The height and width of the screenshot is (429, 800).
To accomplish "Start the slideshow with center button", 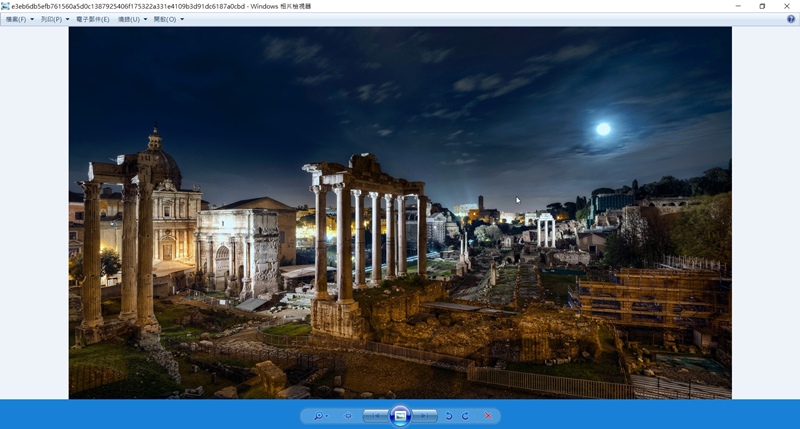I will click(400, 416).
